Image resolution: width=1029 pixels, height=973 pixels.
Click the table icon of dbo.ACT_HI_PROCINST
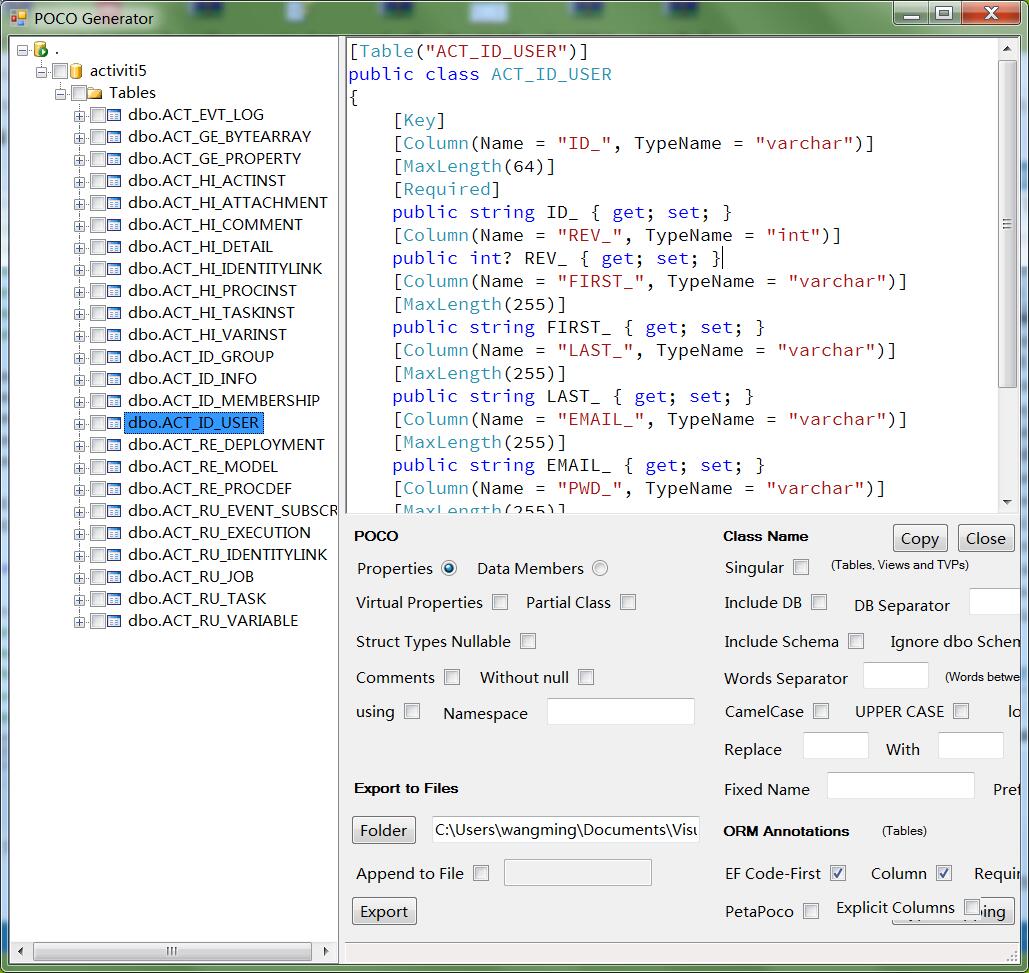click(114, 291)
